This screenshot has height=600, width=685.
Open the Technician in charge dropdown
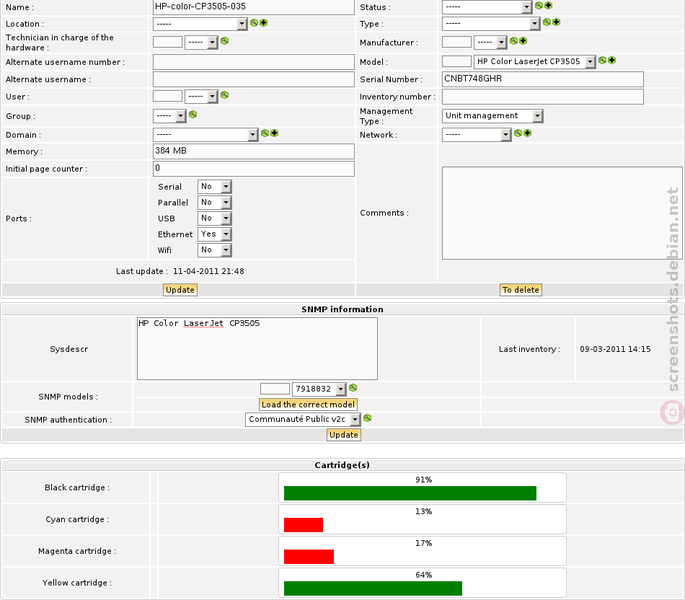pyautogui.click(x=201, y=42)
